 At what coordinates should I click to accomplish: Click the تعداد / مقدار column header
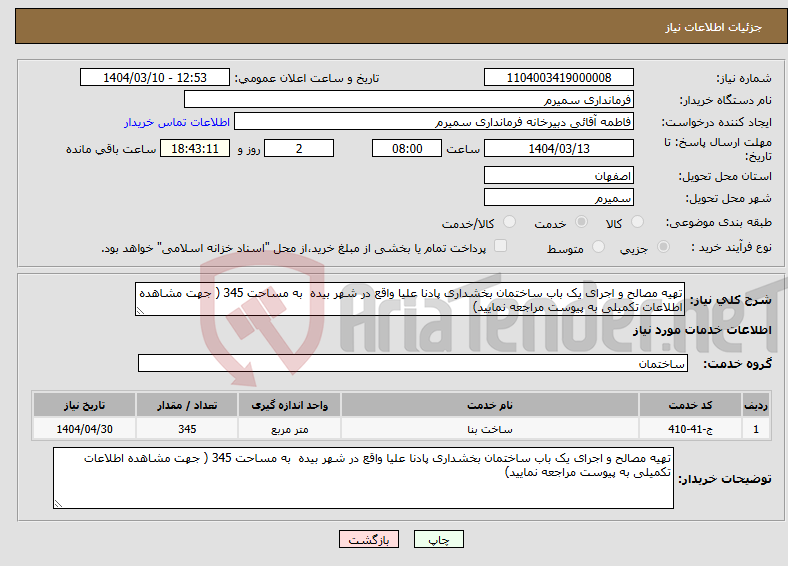pyautogui.click(x=187, y=405)
